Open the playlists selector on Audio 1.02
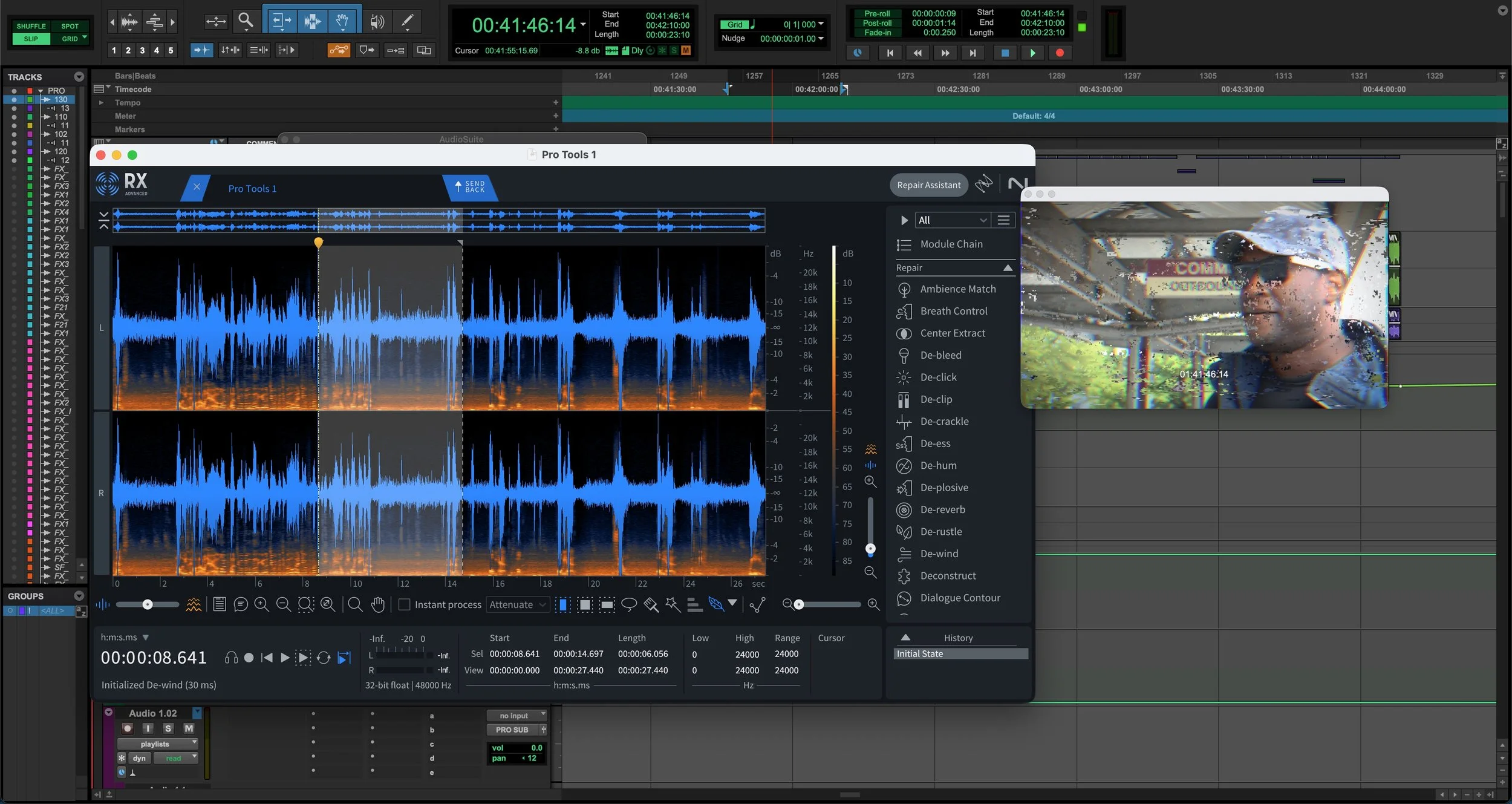The width and height of the screenshot is (1512, 804). click(x=157, y=744)
